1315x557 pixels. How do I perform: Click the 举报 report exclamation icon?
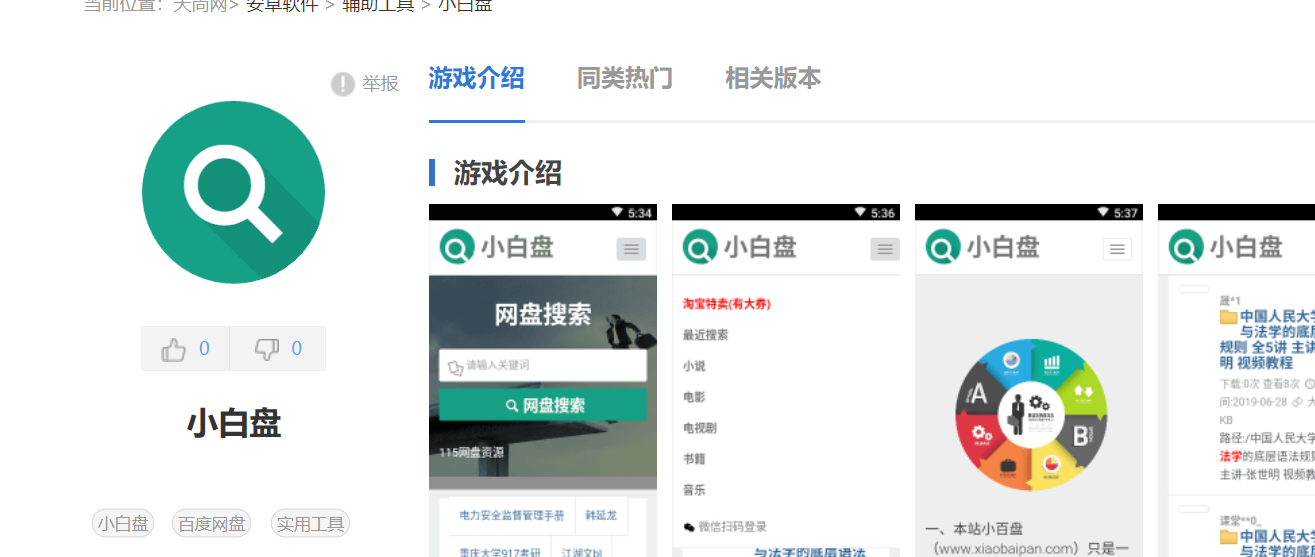pos(343,84)
